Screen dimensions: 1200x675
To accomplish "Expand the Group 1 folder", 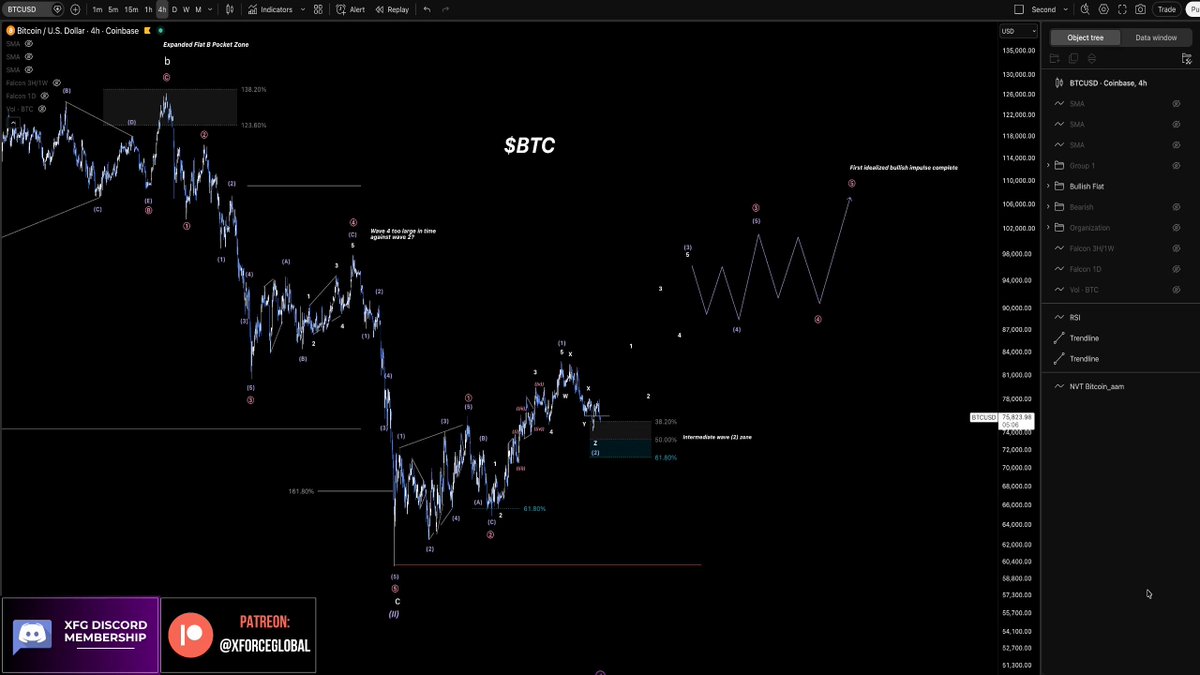I will [x=1048, y=165].
